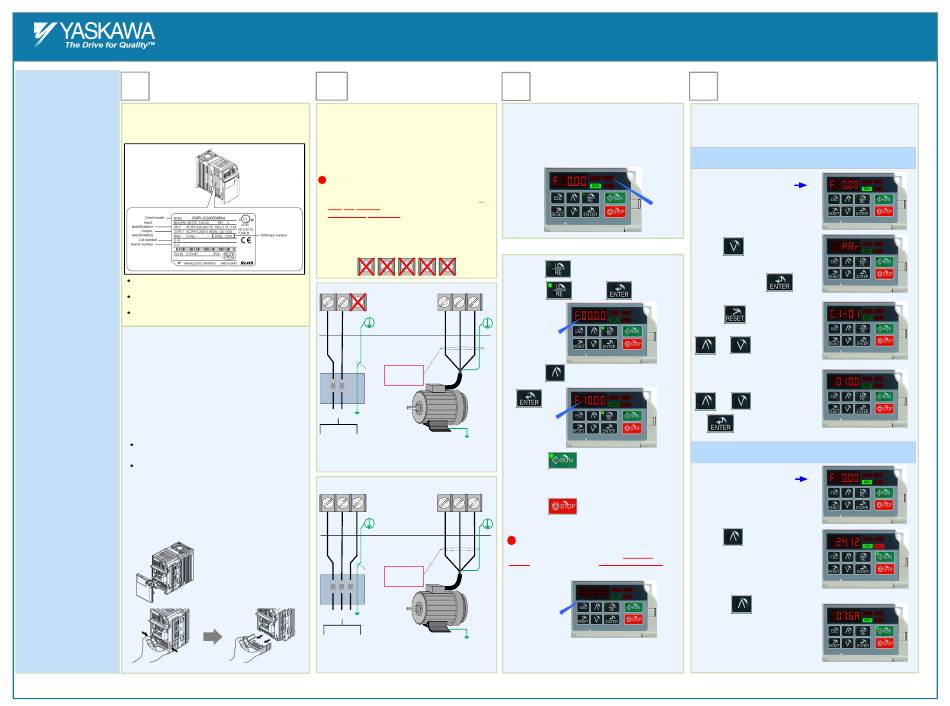Click the two-pole fuse block in the upper wiring diagram
This screenshot has width=950, height=706.
click(x=342, y=388)
